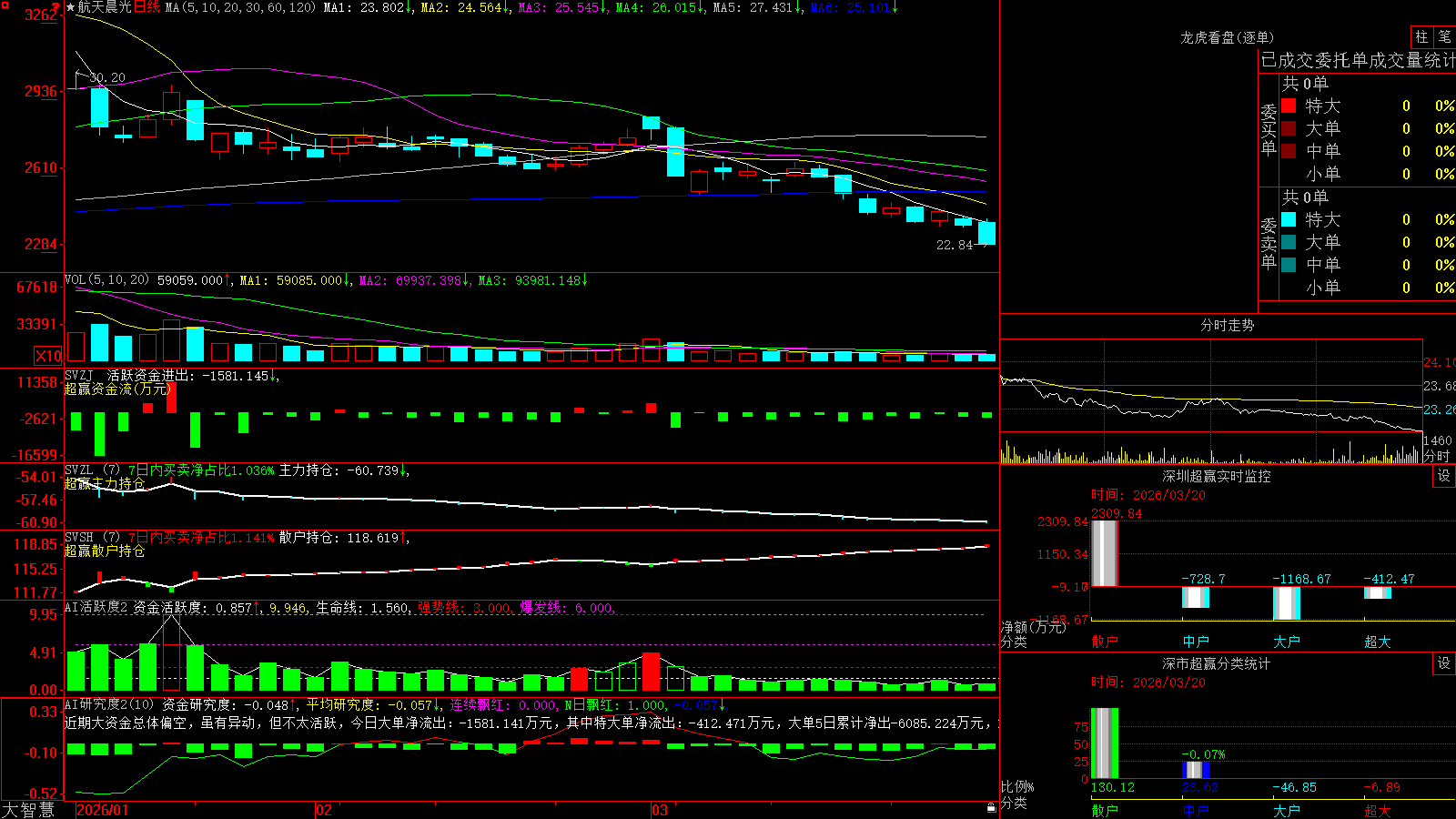Click the -46.85 大户 value in 分类统计
This screenshot has height=819, width=1456.
pyautogui.click(x=1294, y=787)
